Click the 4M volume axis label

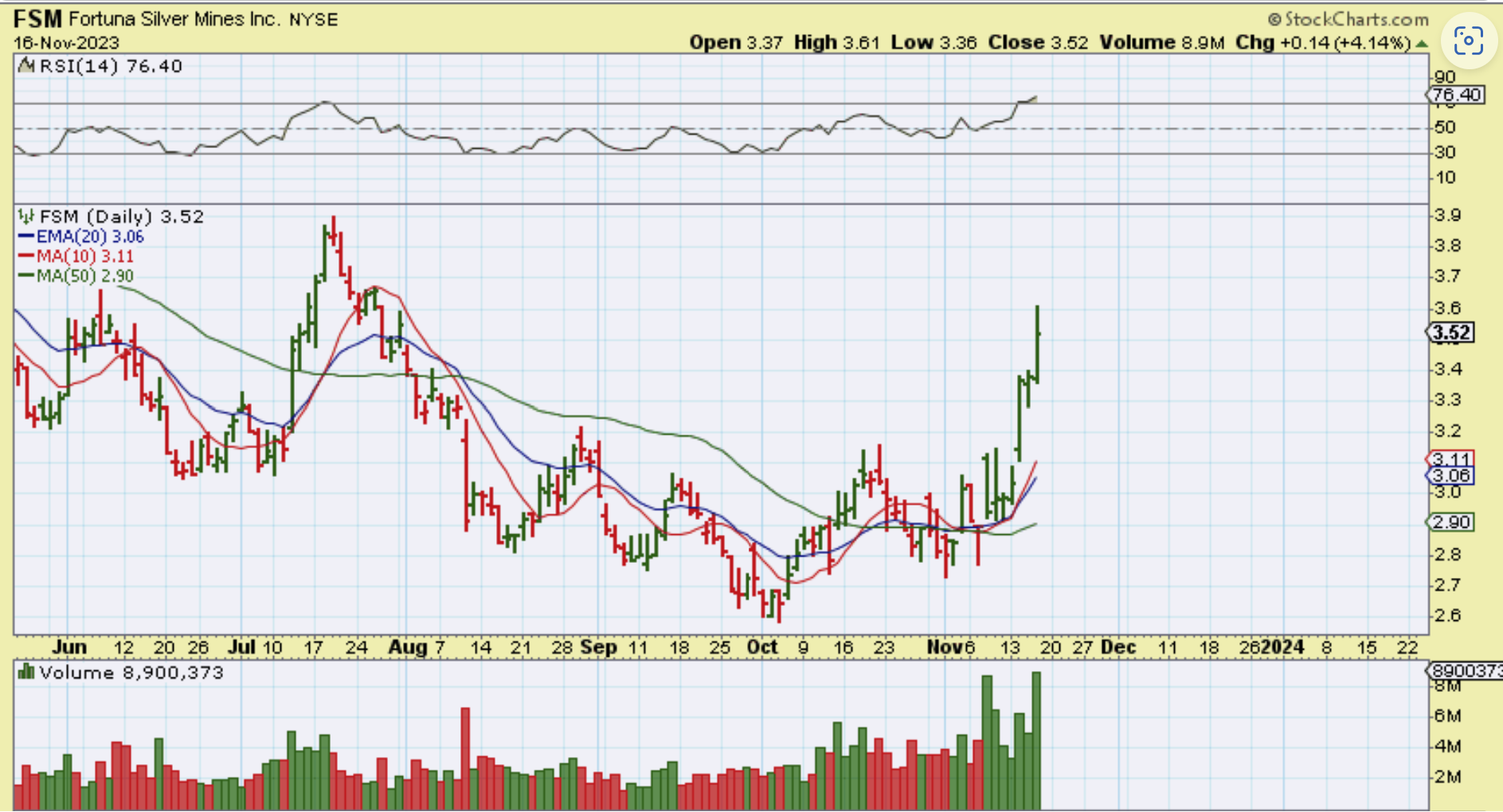[x=1448, y=747]
